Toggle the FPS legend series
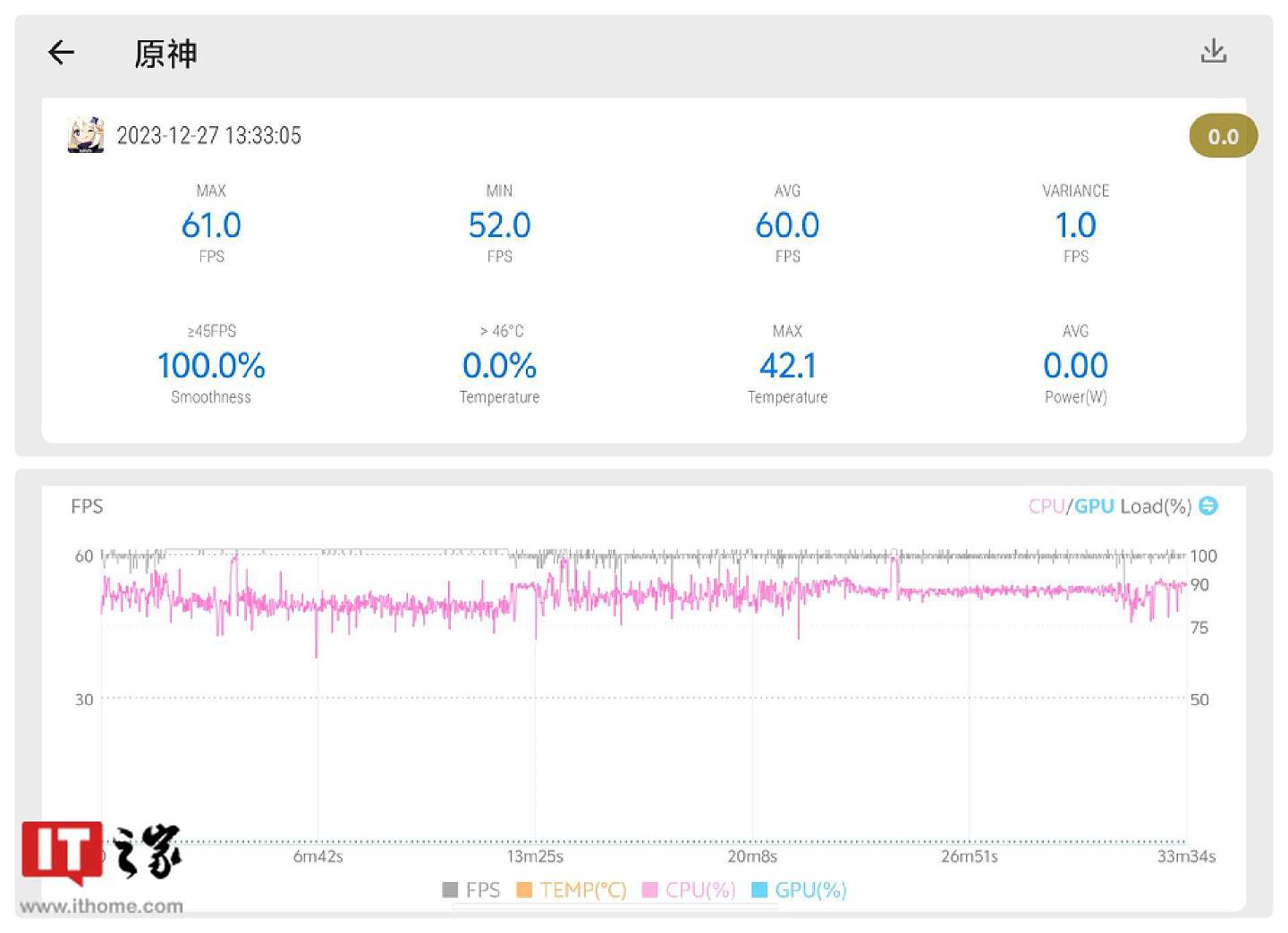The width and height of the screenshot is (1288, 933). pyautogui.click(x=471, y=890)
